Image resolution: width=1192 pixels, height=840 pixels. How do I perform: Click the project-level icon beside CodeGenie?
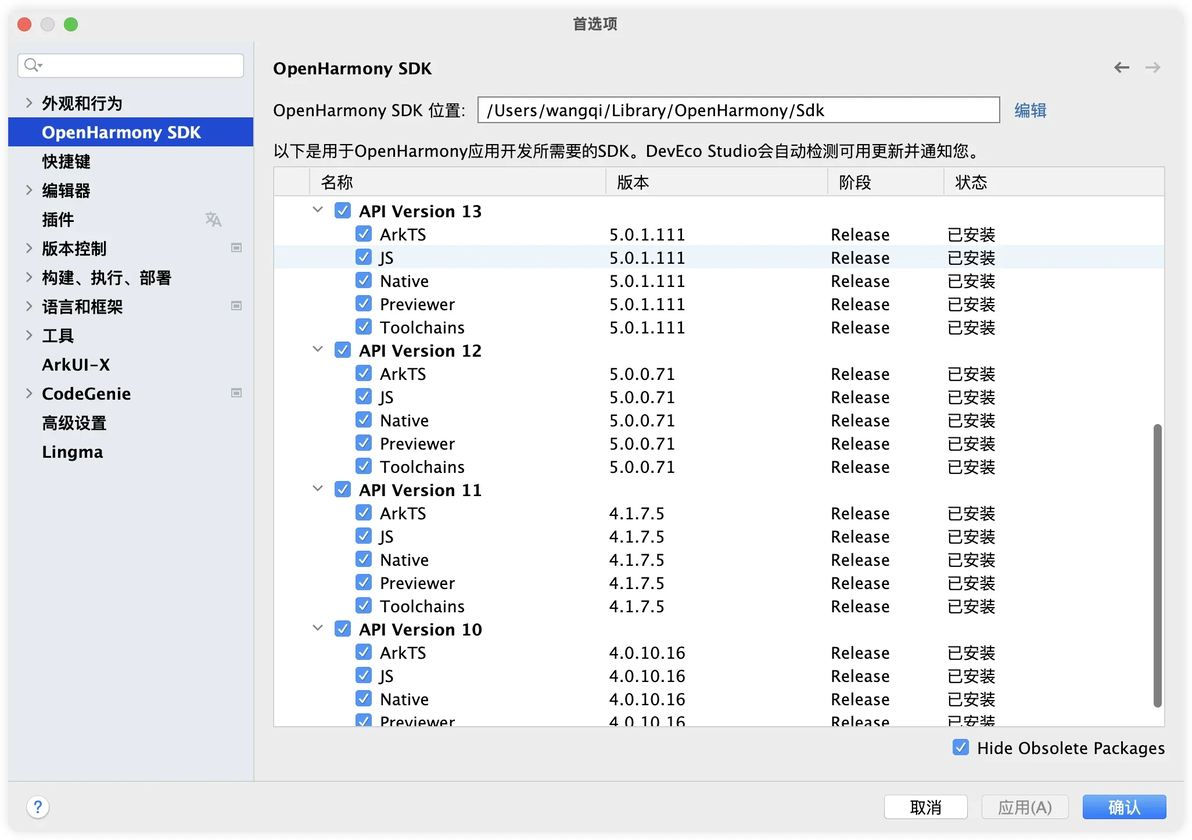(x=236, y=393)
